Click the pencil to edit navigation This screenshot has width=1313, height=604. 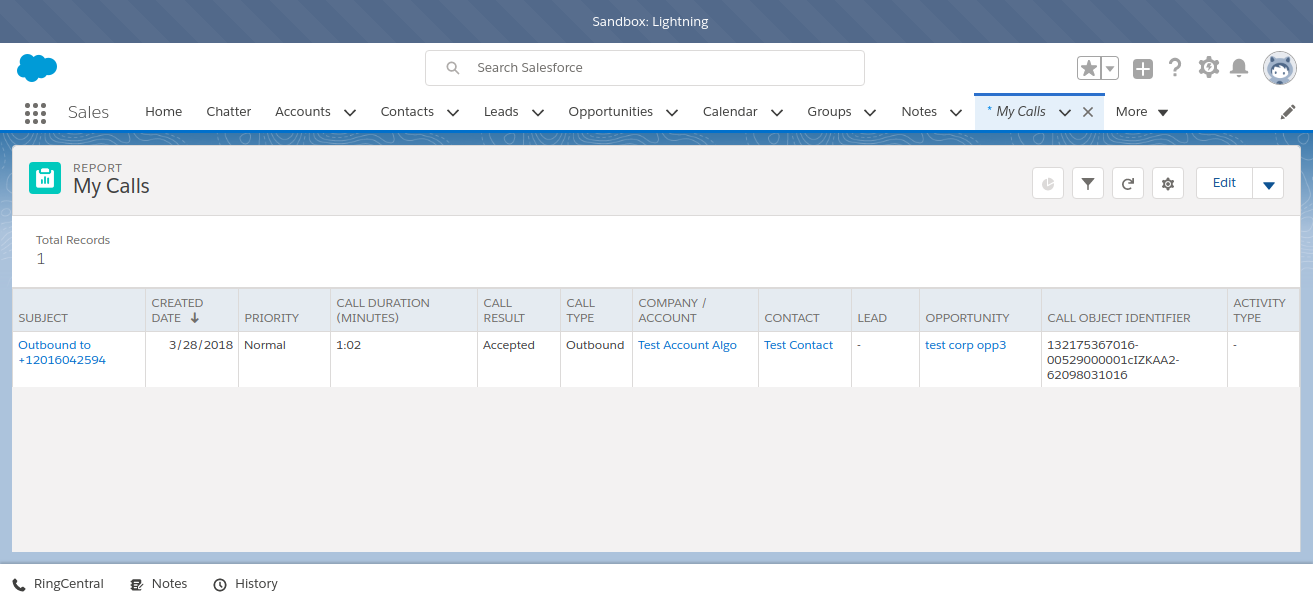[x=1288, y=112]
